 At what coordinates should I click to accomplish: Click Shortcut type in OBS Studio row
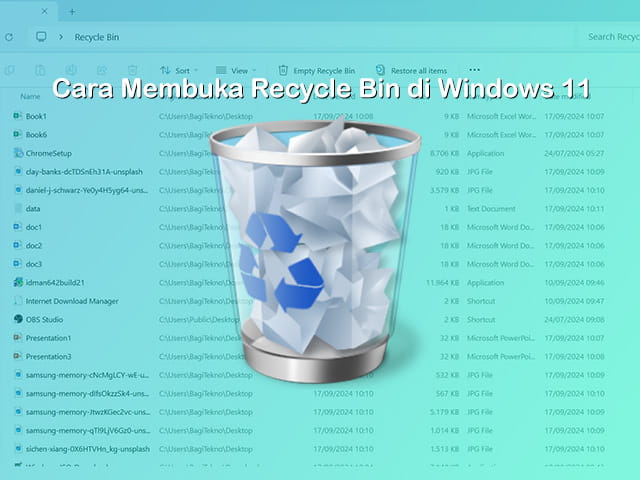tap(481, 320)
